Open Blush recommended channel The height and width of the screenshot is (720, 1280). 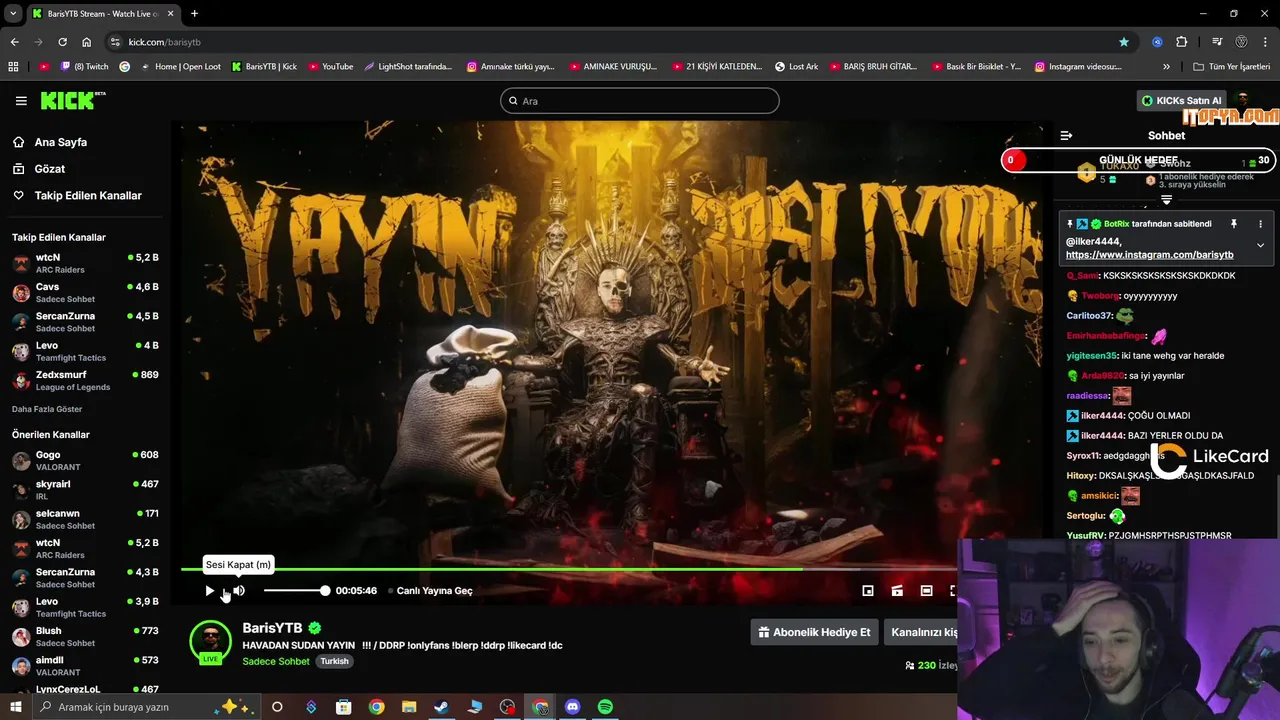pos(85,637)
